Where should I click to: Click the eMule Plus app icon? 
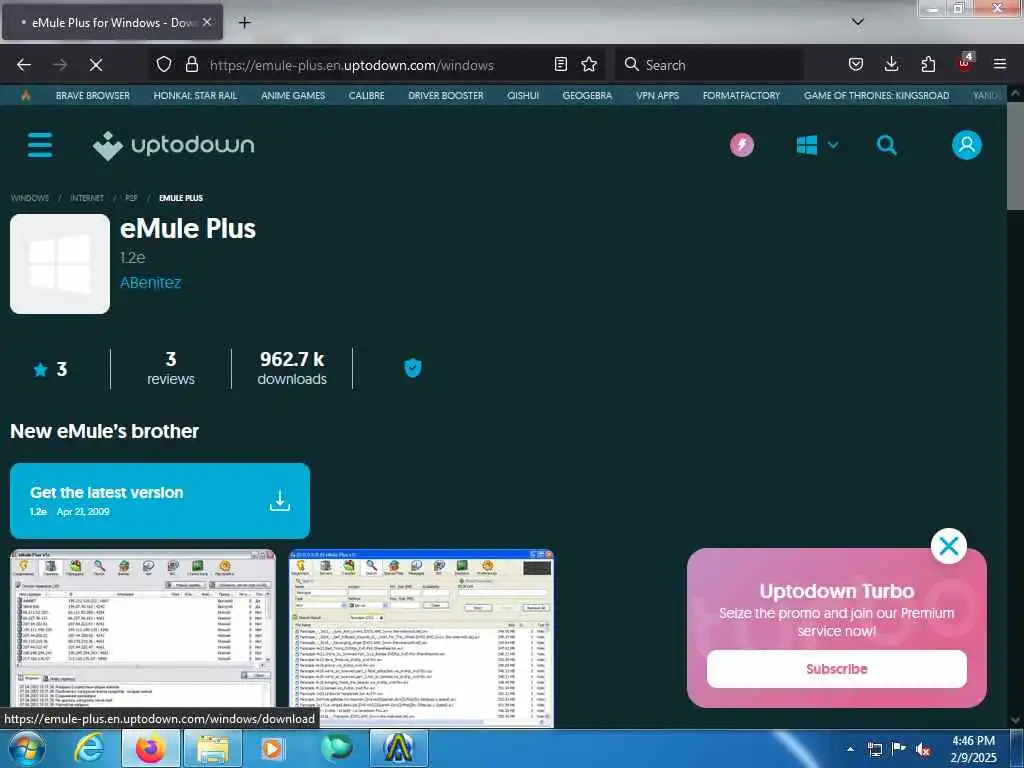(60, 264)
